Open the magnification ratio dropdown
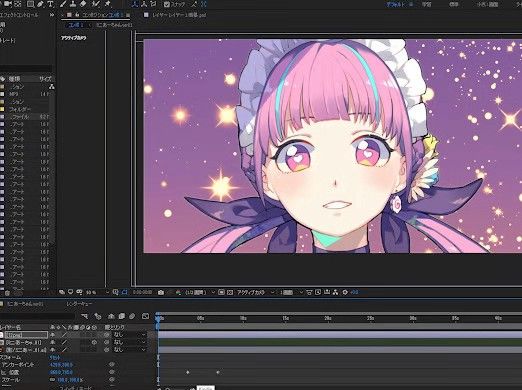Screen dimensions: 522x390 (97, 292)
